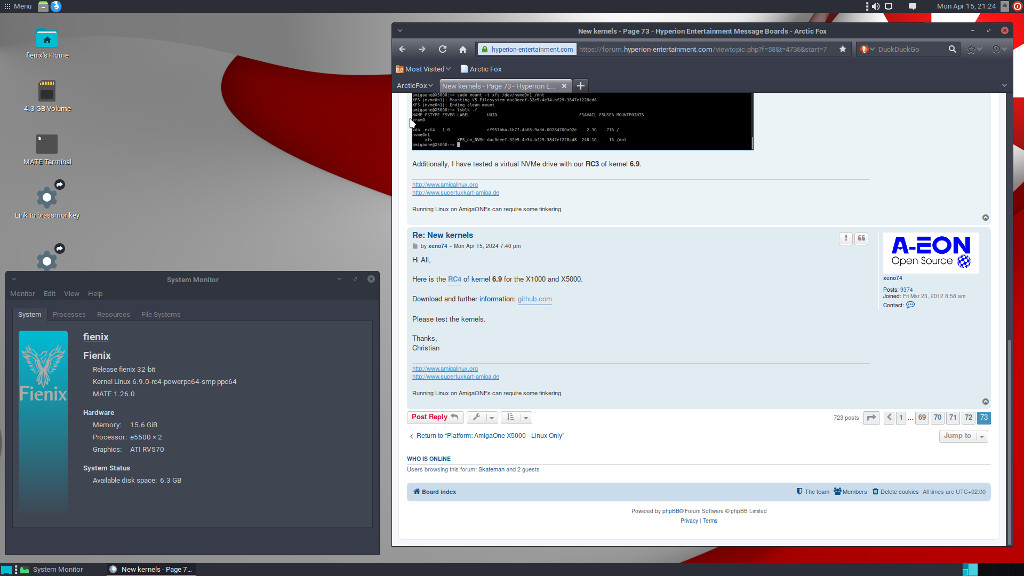Quote the Re: New kernels post

861,238
